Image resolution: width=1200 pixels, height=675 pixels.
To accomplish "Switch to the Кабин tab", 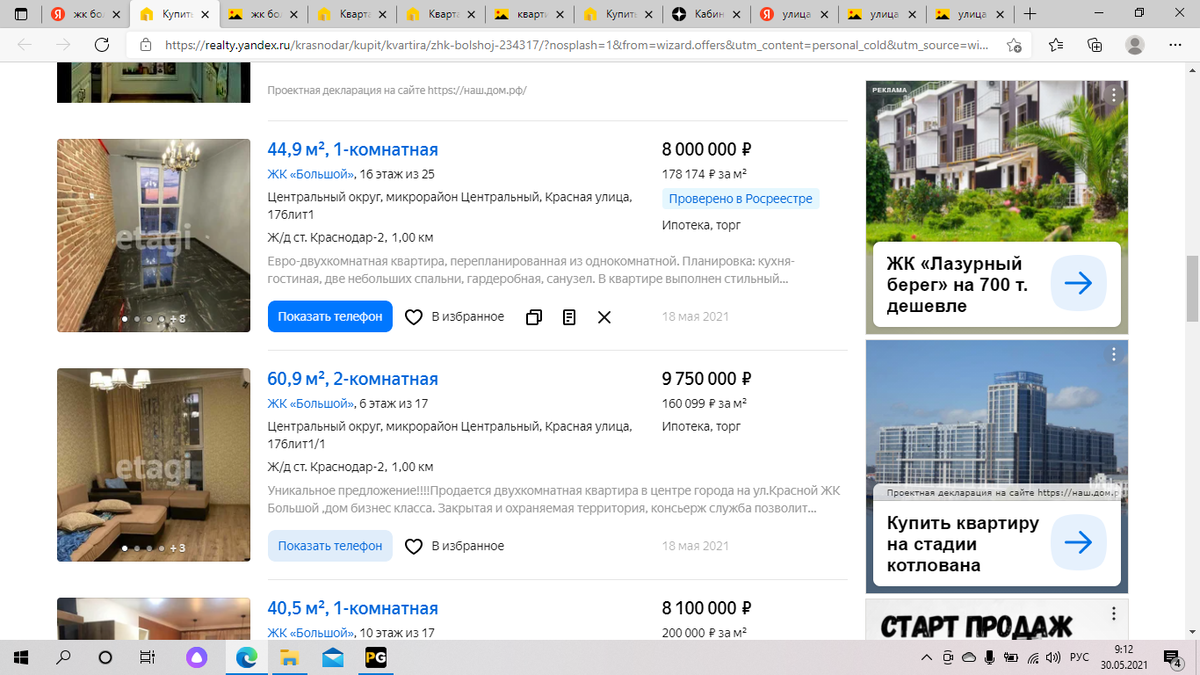I will pyautogui.click(x=706, y=15).
